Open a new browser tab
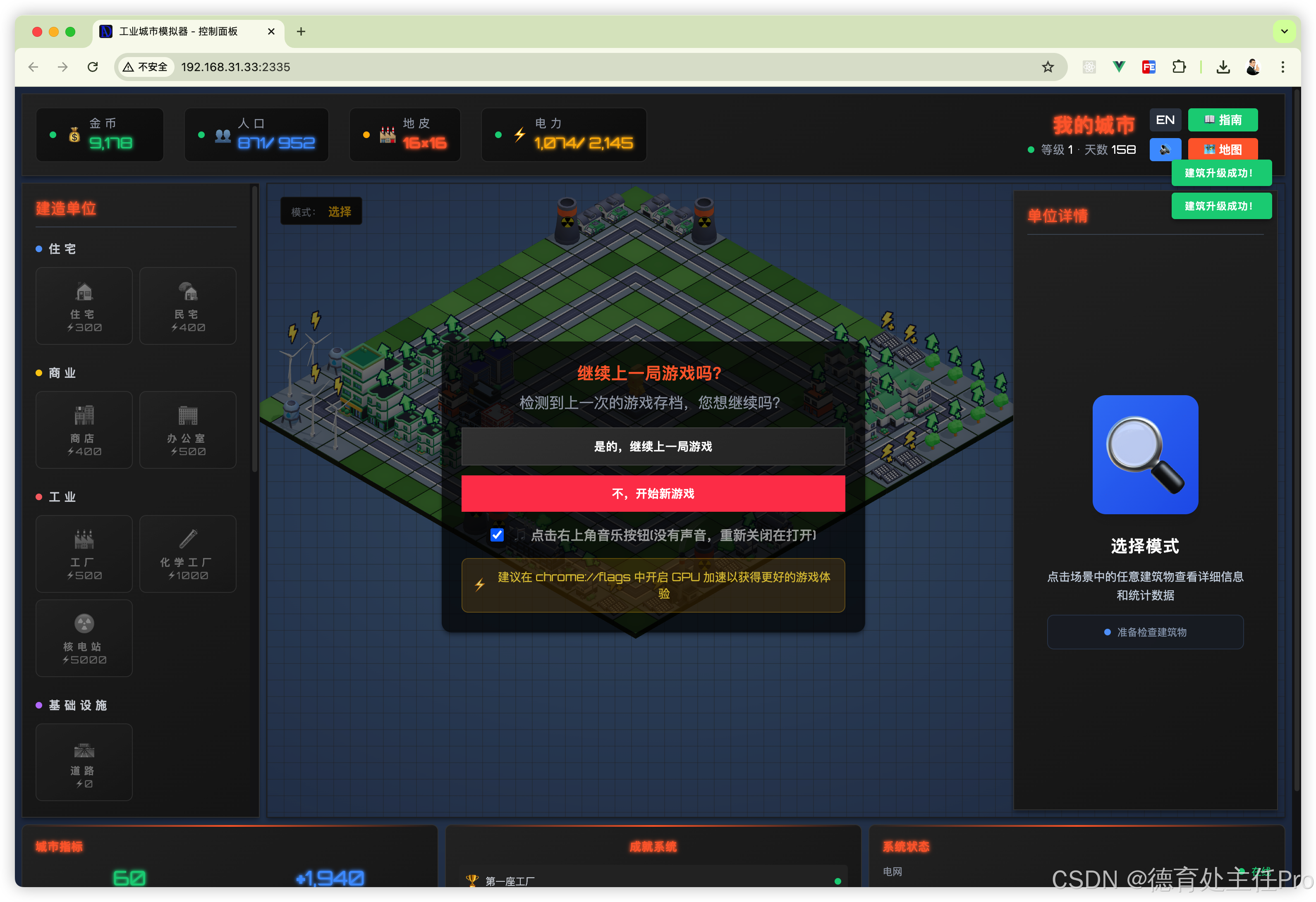 301,31
